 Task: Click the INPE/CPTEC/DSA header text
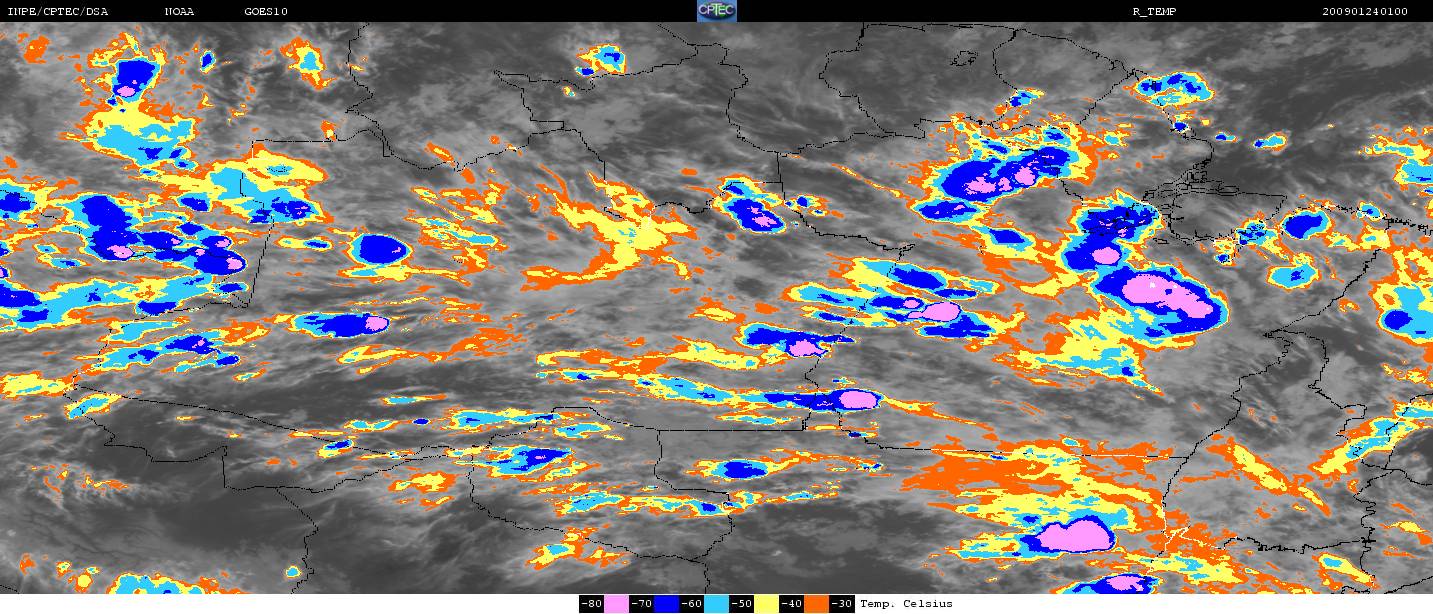coord(57,12)
